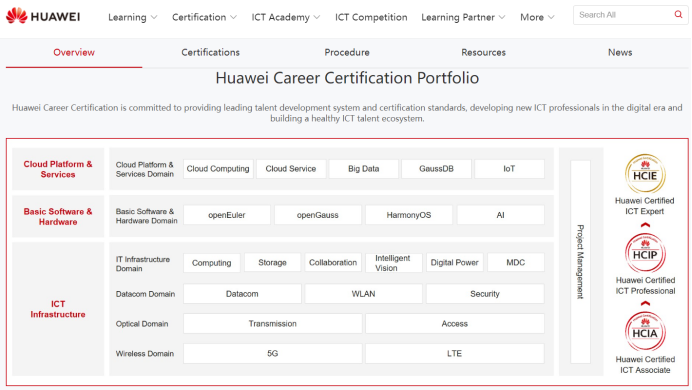Select the LTE certification
The image size is (692, 390).
click(x=455, y=354)
